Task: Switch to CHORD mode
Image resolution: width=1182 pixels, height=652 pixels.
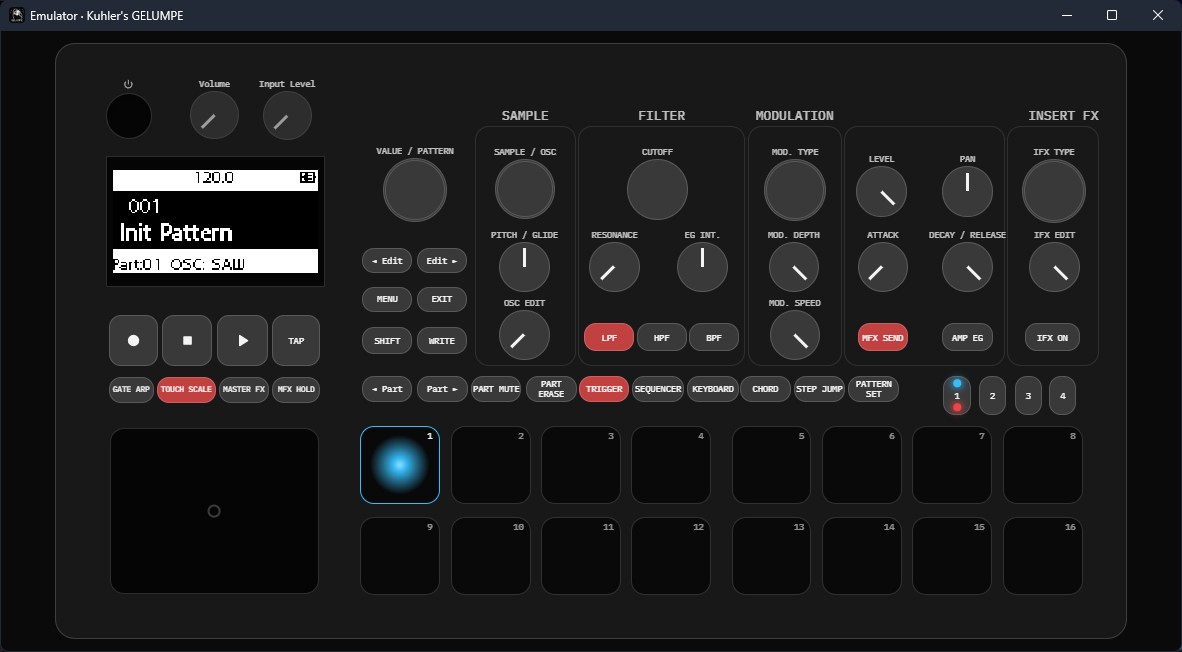Action: click(765, 389)
